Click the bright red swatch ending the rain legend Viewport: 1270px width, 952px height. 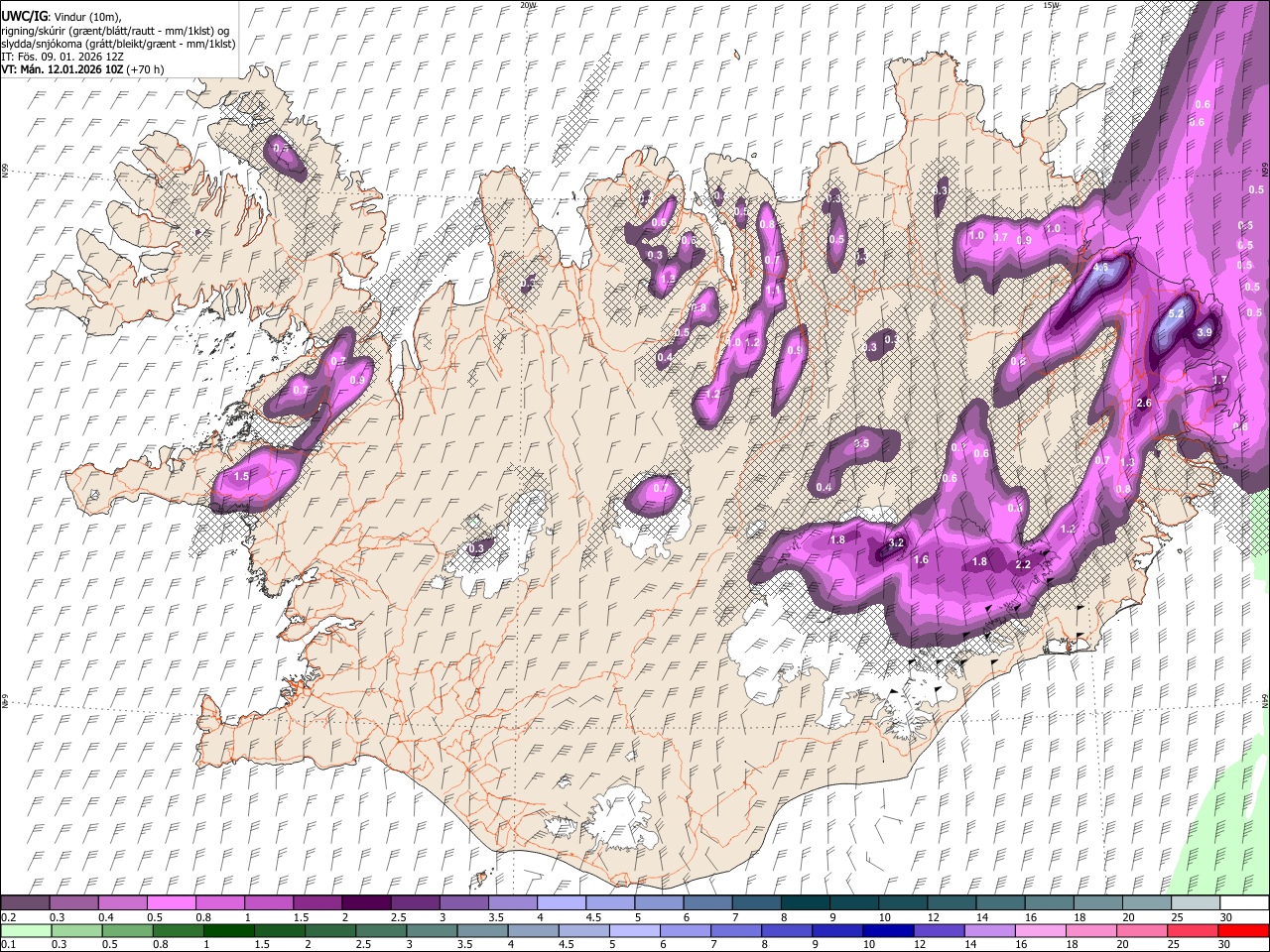1243,930
